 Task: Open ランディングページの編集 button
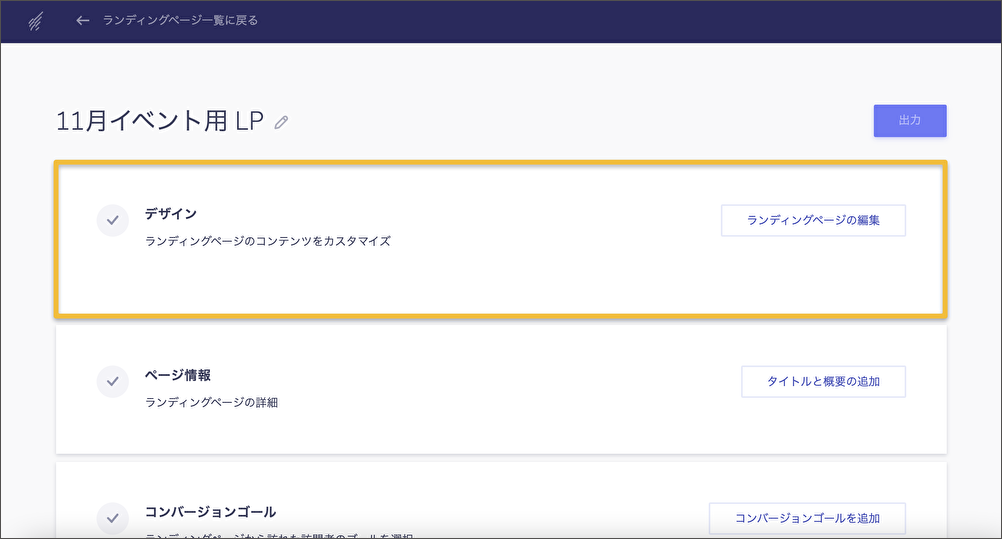[813, 220]
